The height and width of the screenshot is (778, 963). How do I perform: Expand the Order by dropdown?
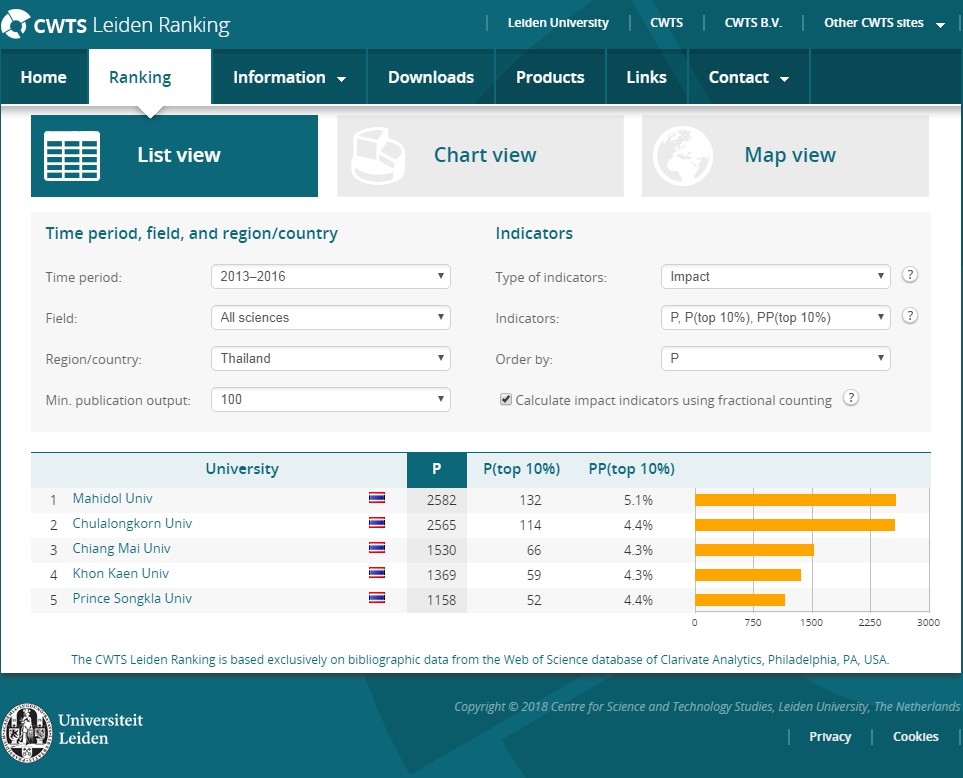point(775,358)
